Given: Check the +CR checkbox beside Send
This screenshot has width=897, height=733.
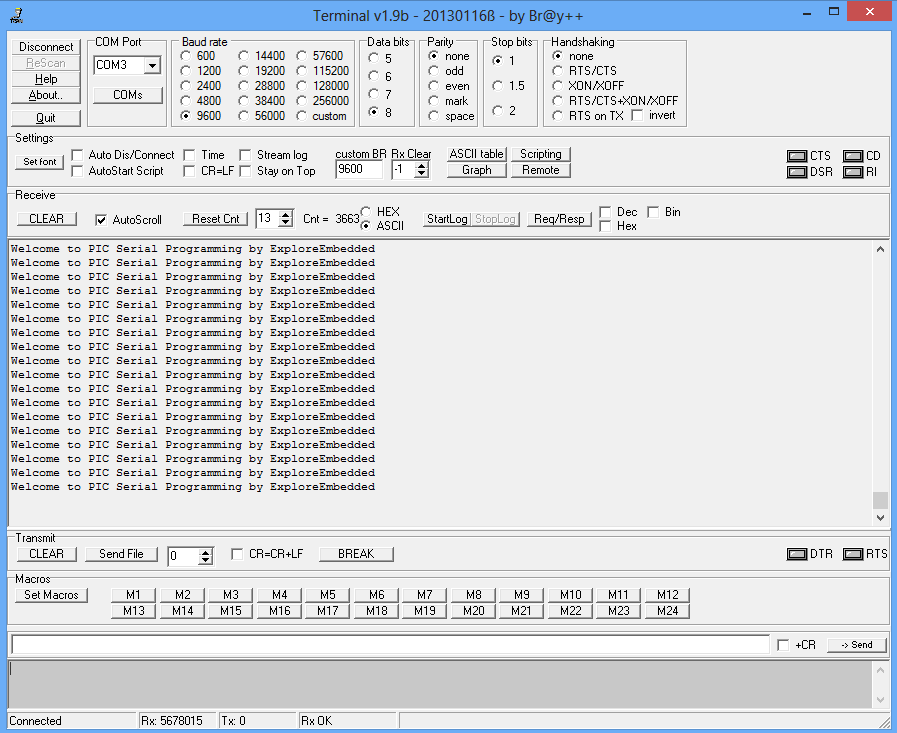Looking at the screenshot, I should pyautogui.click(x=783, y=645).
